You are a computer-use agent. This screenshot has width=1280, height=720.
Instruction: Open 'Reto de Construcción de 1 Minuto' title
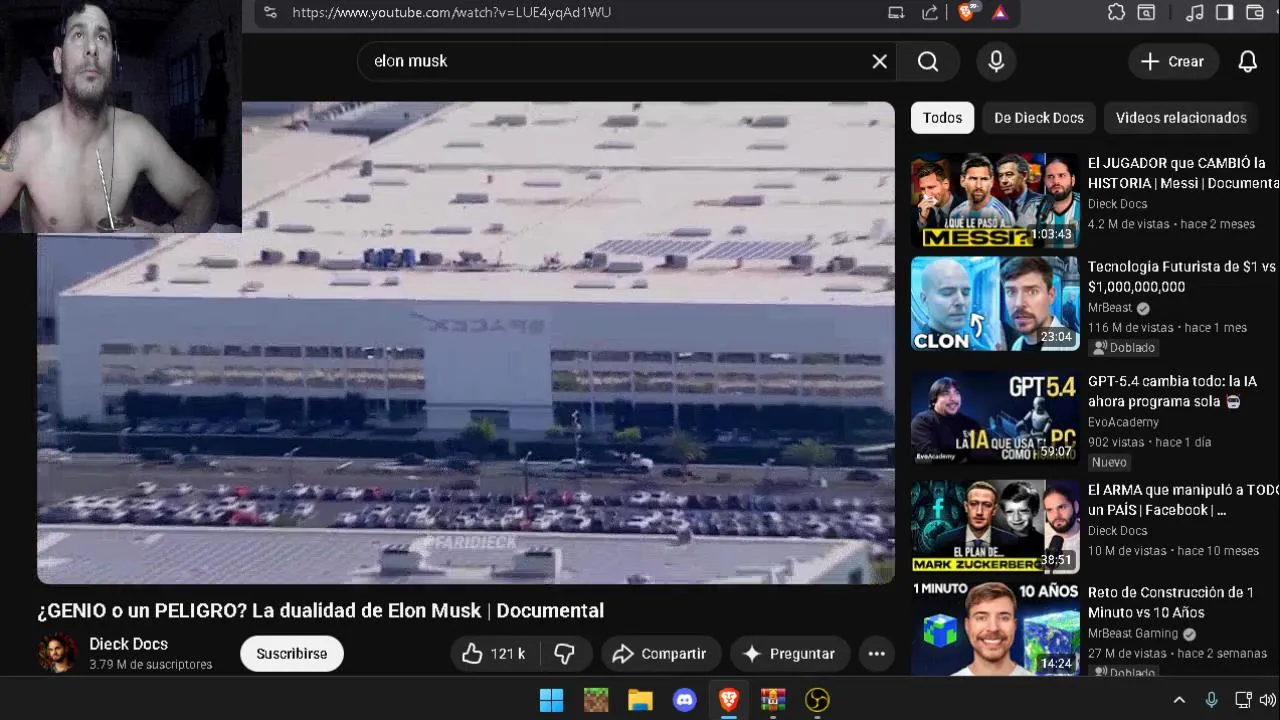coord(1171,602)
